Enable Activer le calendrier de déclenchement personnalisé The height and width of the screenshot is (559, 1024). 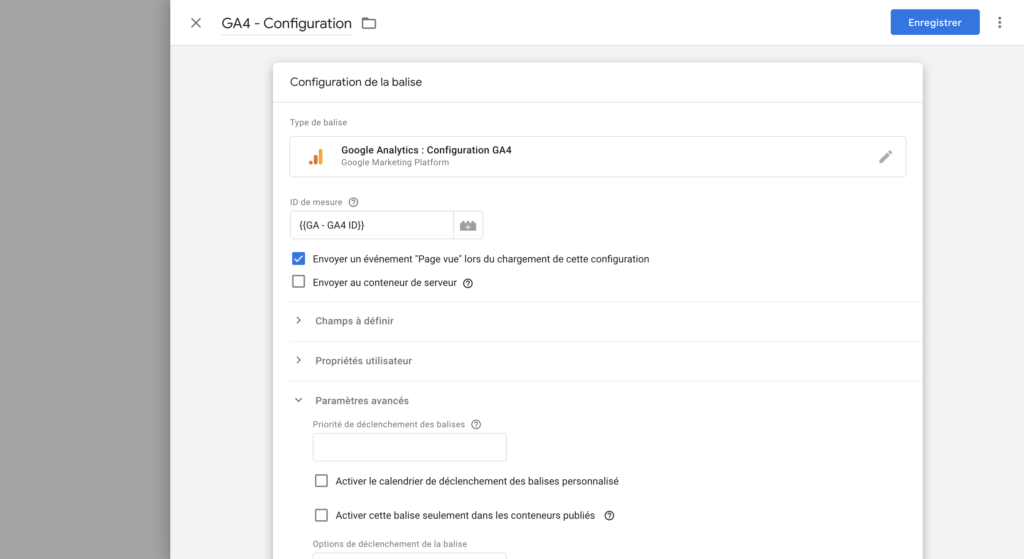click(321, 481)
